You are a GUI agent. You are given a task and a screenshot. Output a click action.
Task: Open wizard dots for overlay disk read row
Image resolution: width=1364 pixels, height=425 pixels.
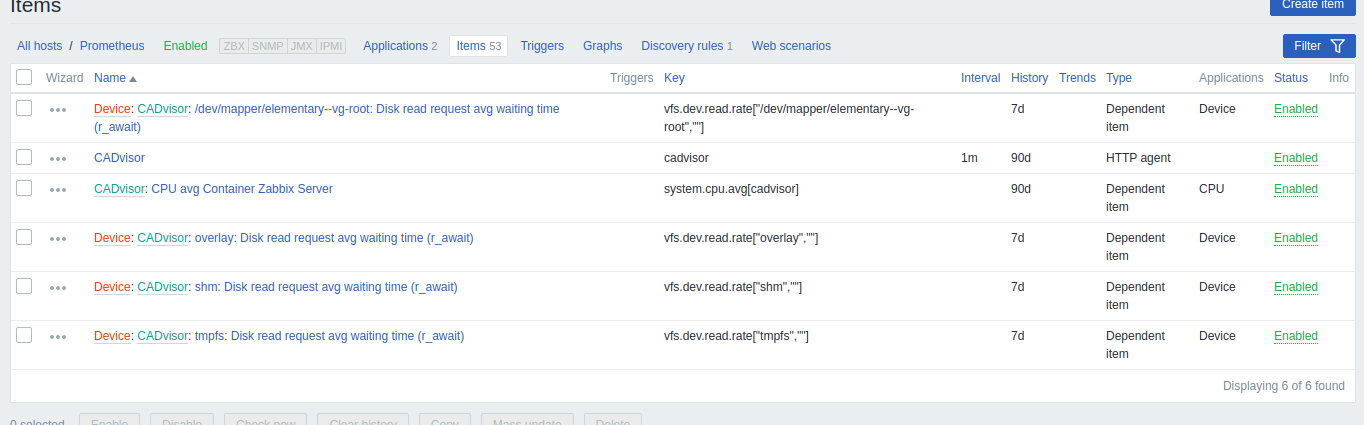pos(58,239)
